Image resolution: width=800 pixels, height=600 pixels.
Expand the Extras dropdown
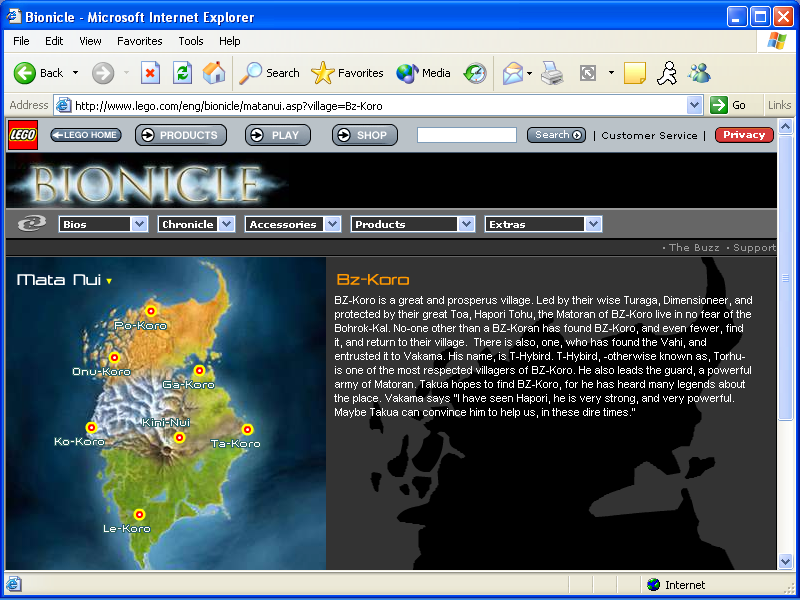pyautogui.click(x=593, y=224)
